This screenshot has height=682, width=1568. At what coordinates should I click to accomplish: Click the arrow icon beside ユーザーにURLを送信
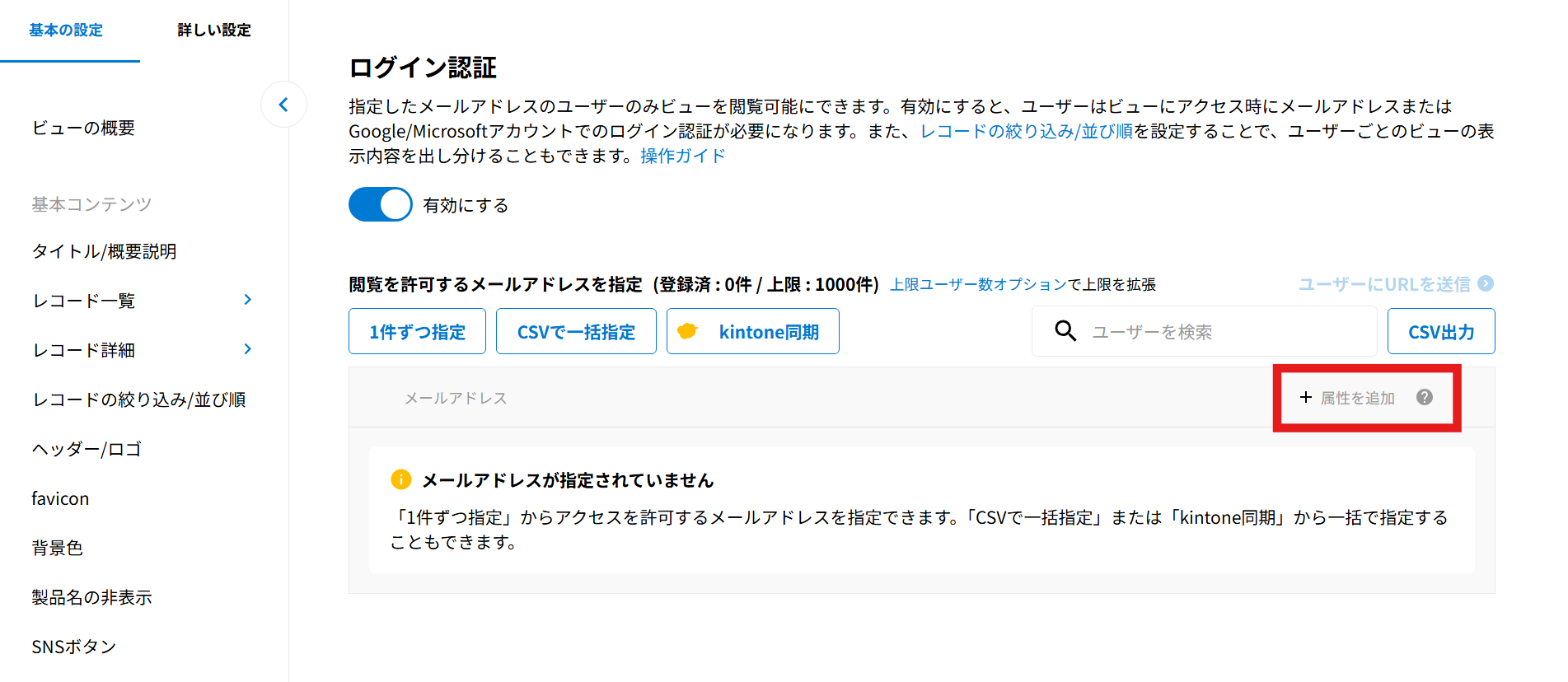1486,283
